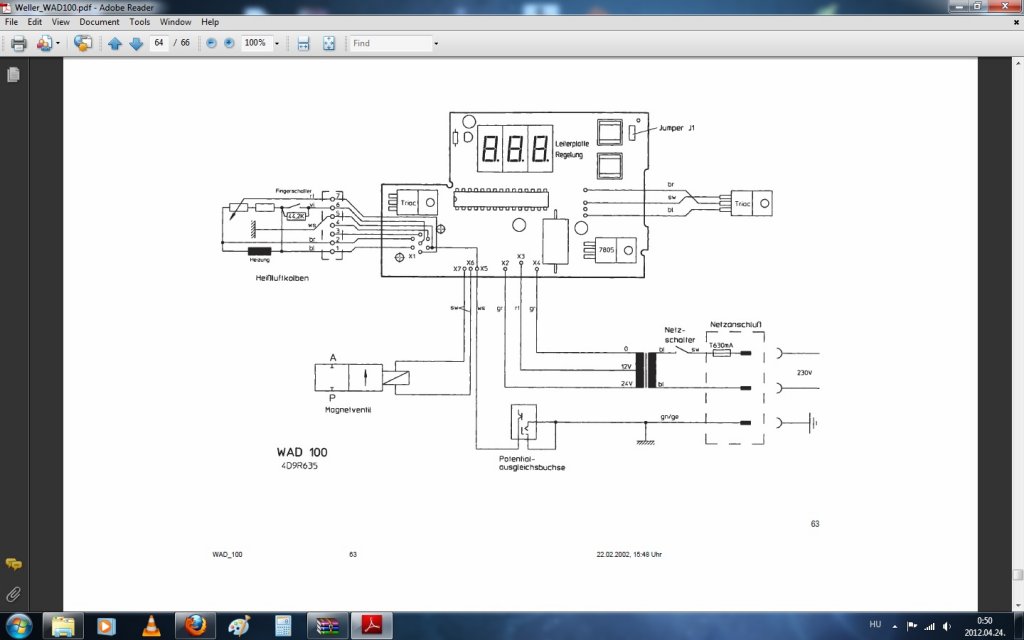
Task: Toggle fit one full page view
Action: 328,44
